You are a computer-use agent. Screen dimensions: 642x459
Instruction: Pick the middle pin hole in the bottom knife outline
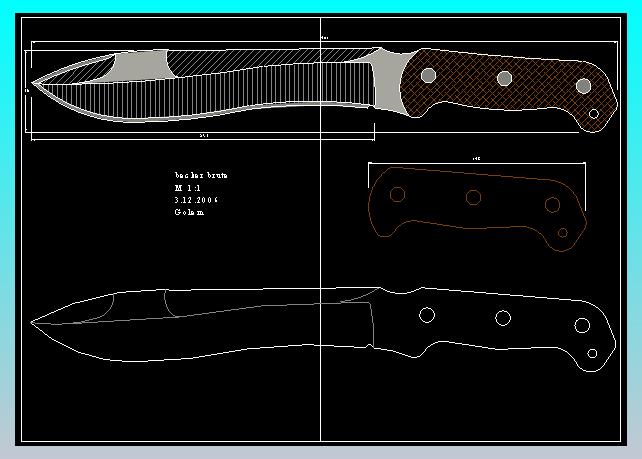pyautogui.click(x=503, y=318)
